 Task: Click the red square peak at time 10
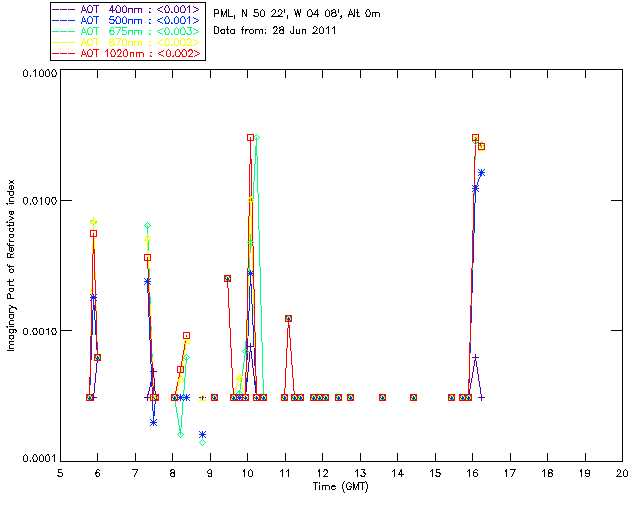click(x=250, y=138)
